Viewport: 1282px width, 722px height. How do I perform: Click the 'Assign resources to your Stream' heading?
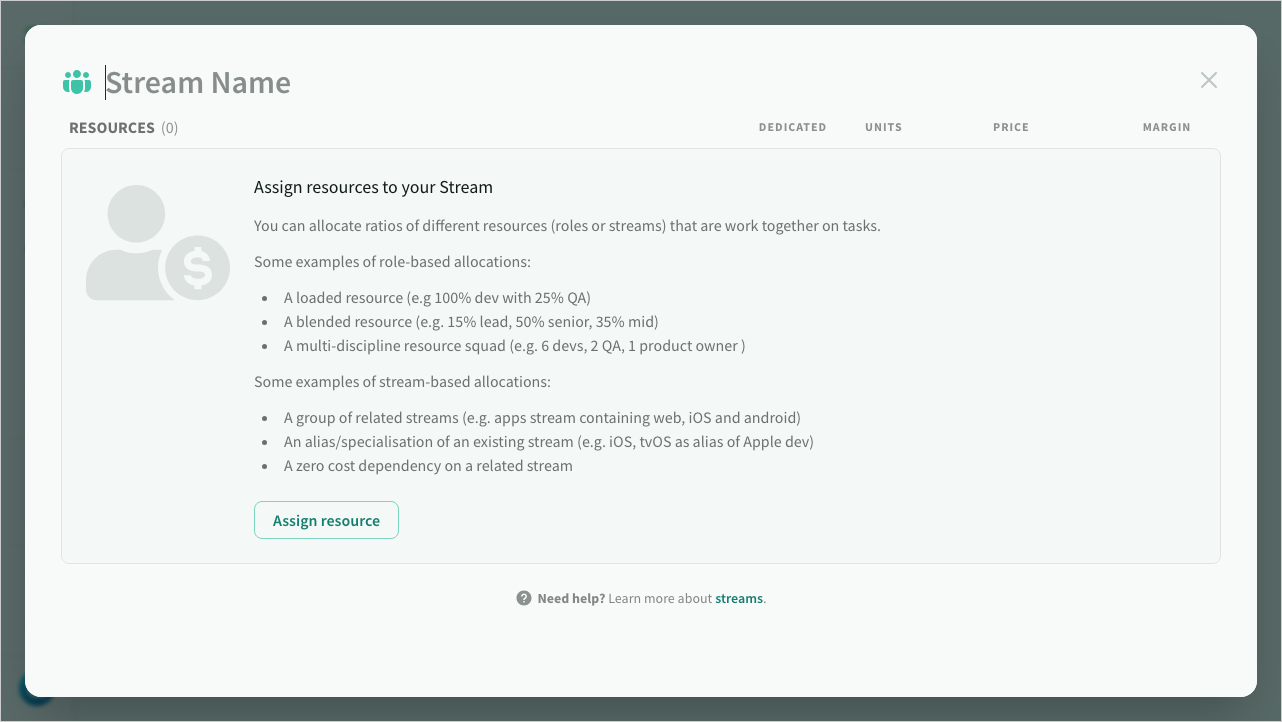(373, 187)
